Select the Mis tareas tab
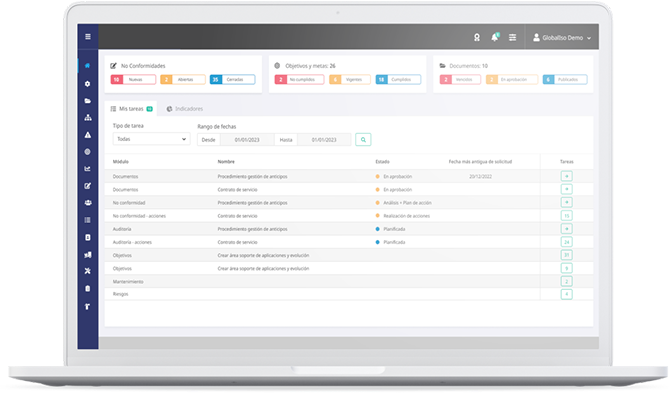This screenshot has height=393, width=670. pos(131,109)
